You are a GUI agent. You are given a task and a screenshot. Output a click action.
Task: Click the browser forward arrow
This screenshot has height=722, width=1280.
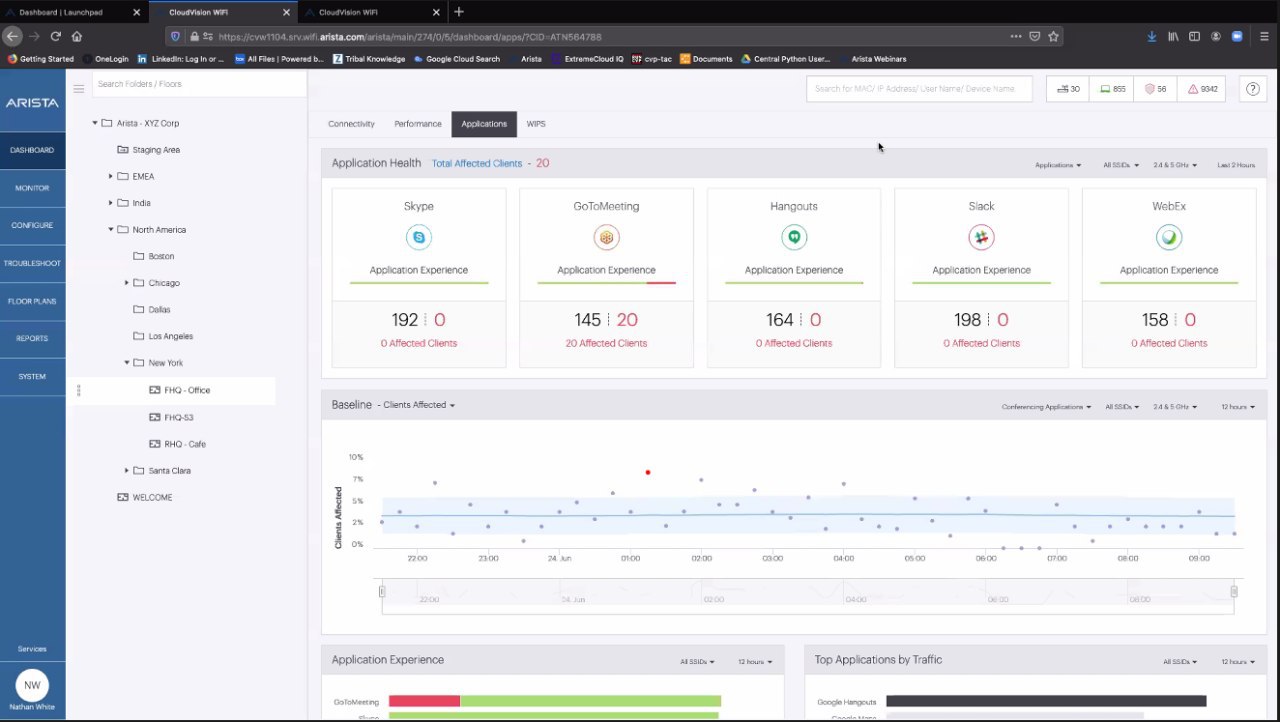click(34, 36)
